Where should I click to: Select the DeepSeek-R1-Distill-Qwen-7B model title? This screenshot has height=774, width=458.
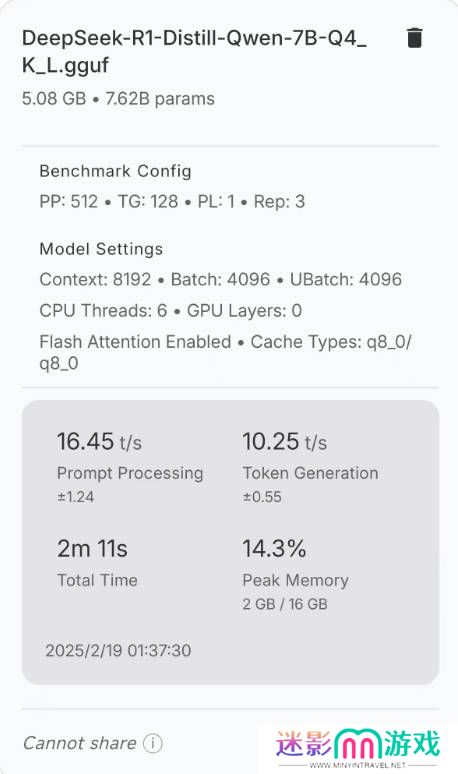194,51
